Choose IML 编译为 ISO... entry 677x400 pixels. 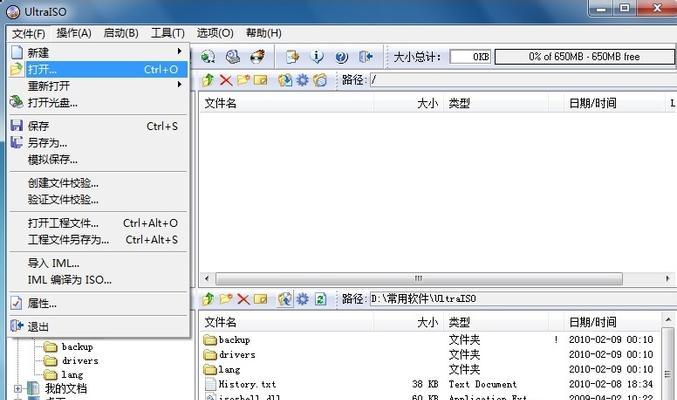98,280
